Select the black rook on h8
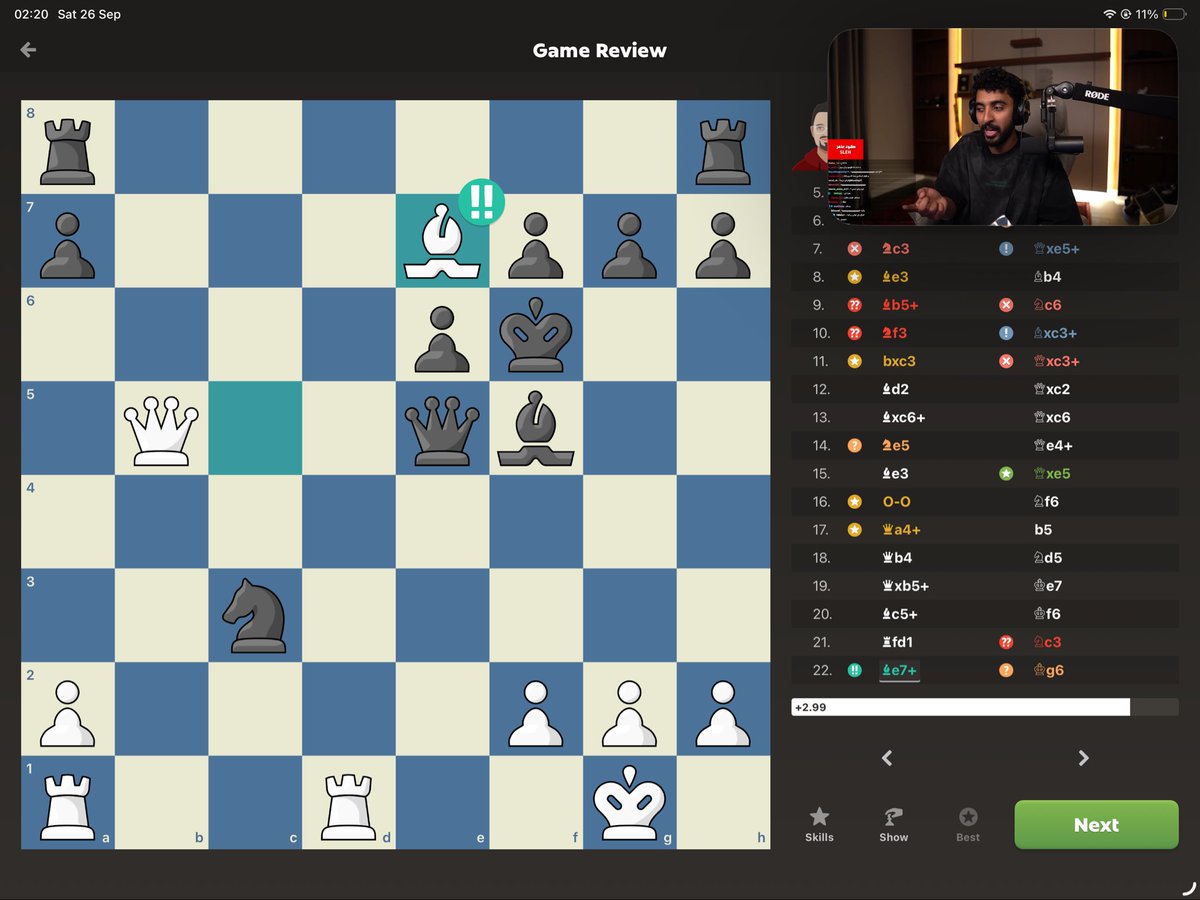This screenshot has height=900, width=1200. tap(724, 151)
